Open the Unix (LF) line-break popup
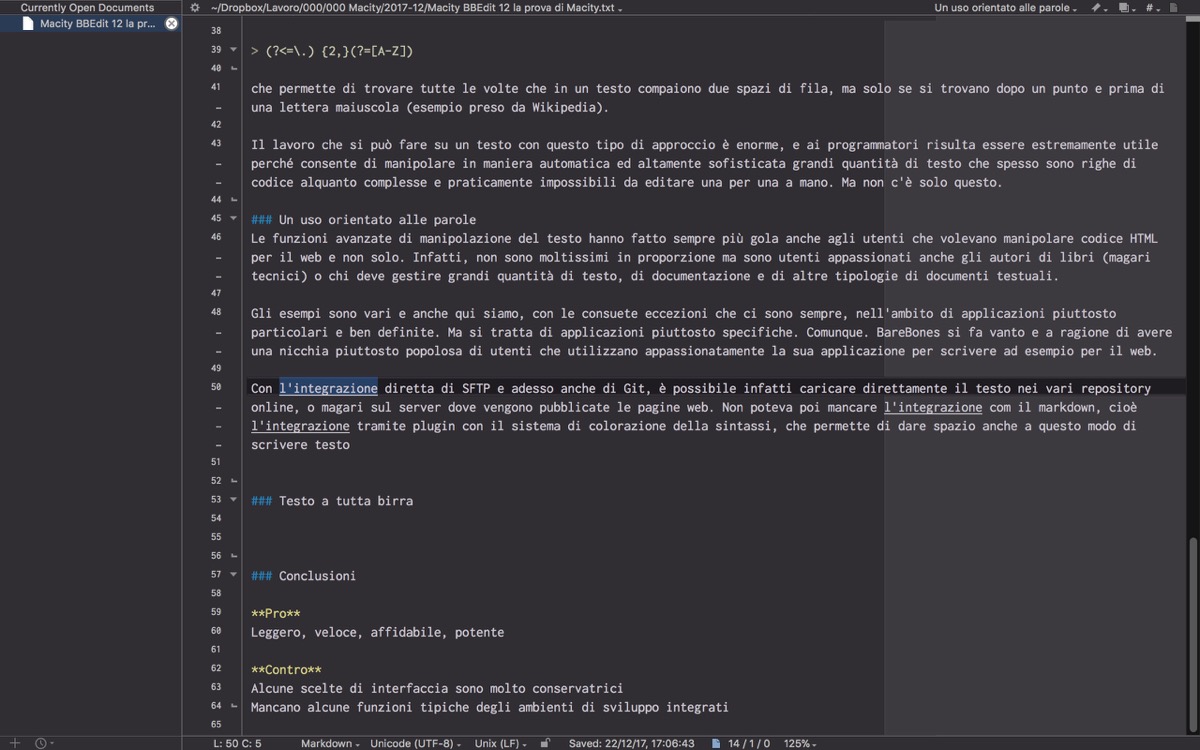 pyautogui.click(x=502, y=743)
